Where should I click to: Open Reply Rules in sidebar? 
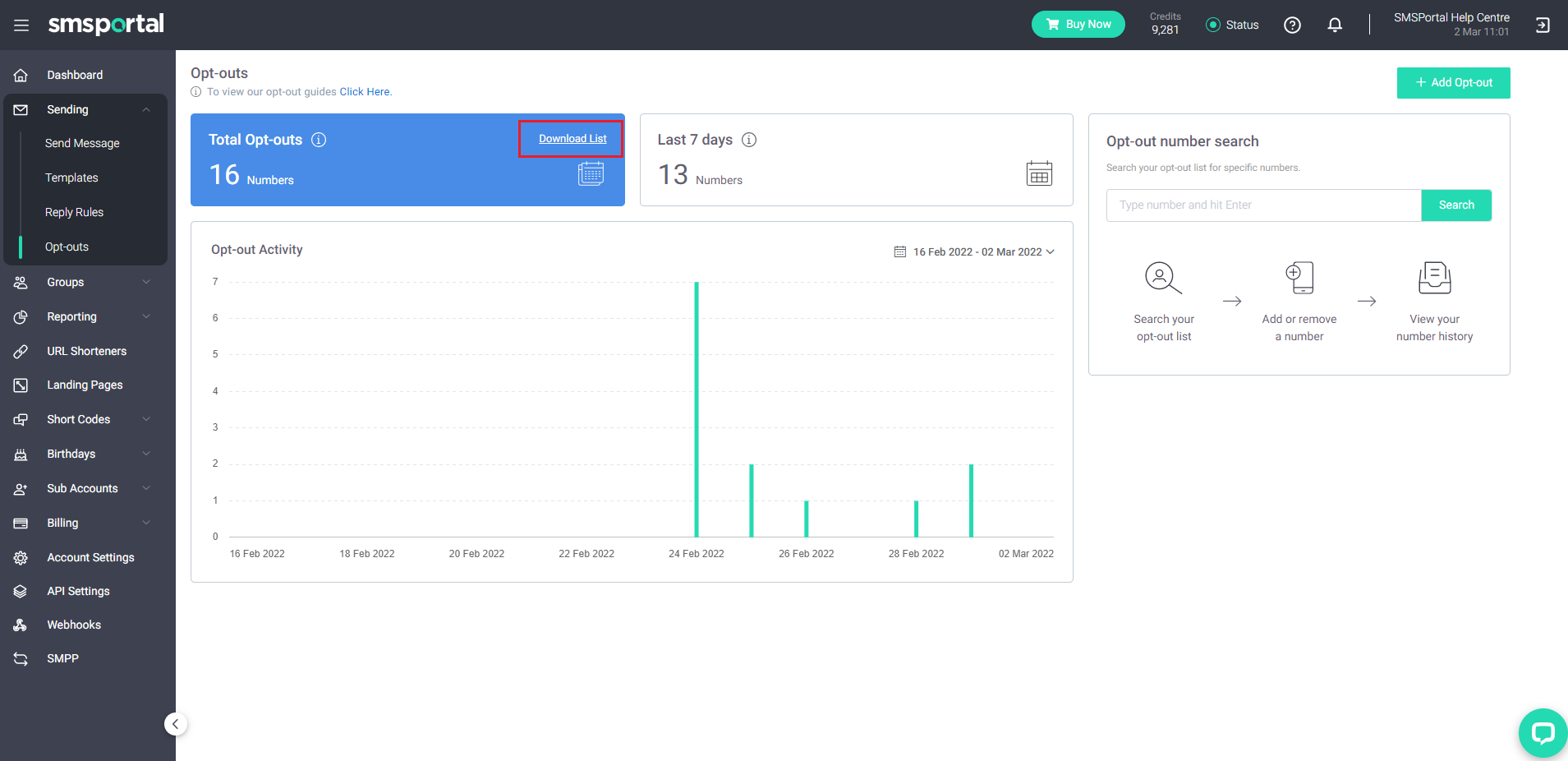(x=74, y=212)
